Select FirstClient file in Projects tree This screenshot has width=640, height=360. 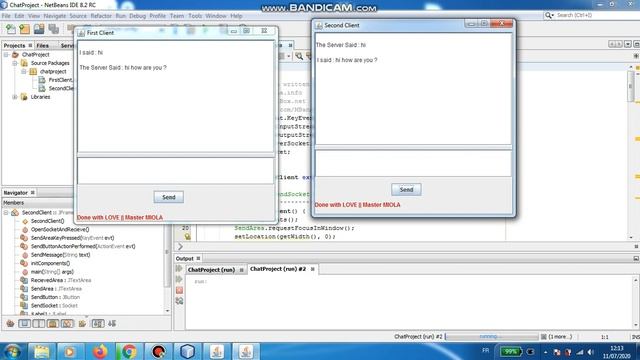tap(60, 80)
